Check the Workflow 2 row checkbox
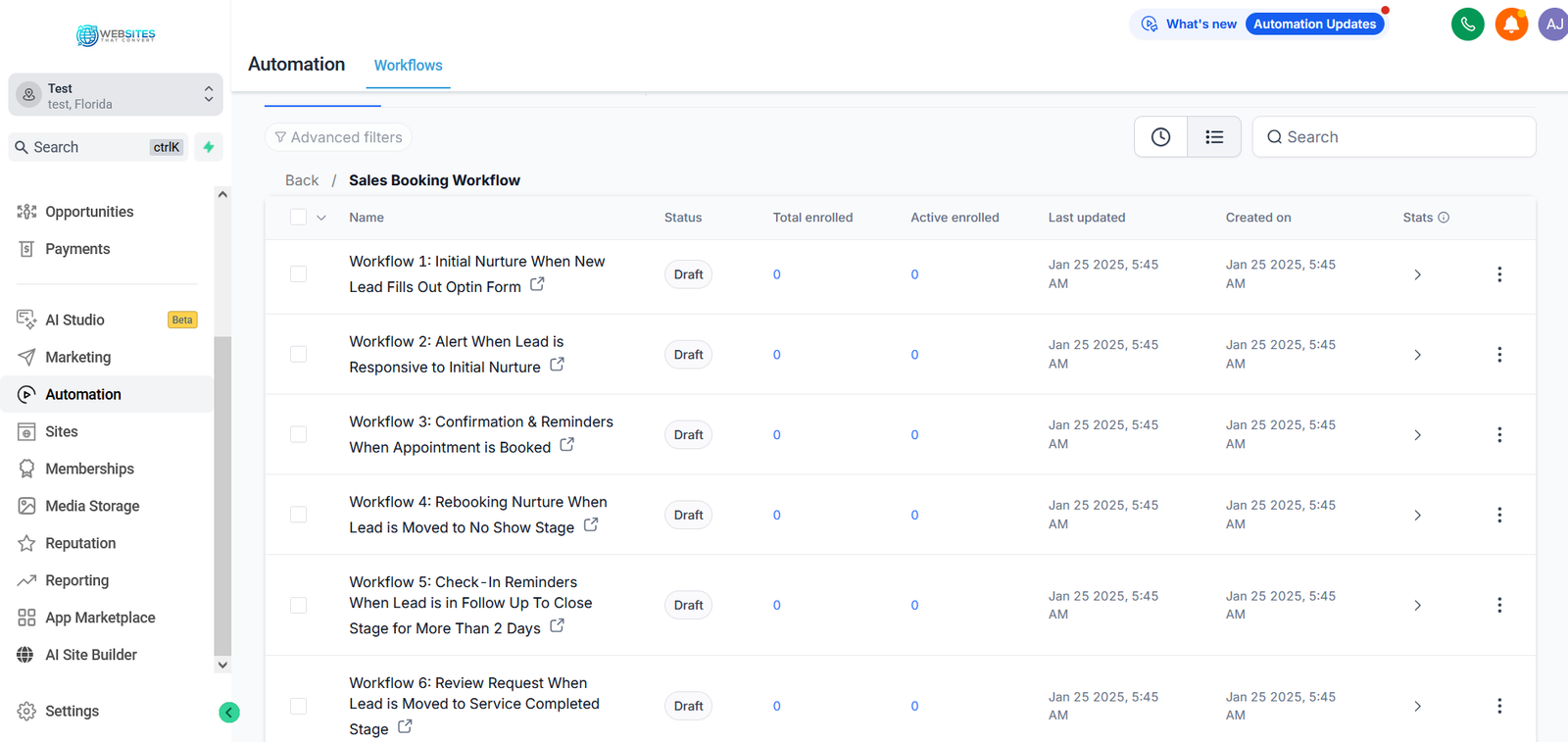 299,355
